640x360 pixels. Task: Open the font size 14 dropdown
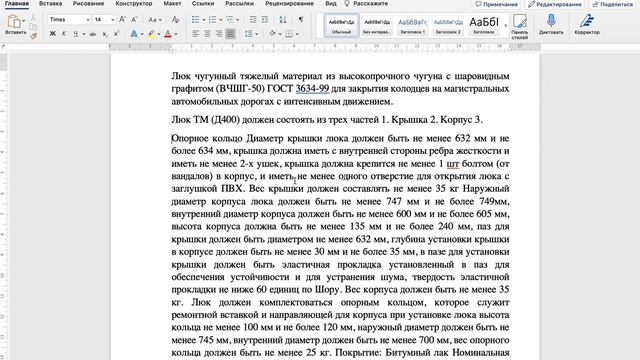point(113,20)
